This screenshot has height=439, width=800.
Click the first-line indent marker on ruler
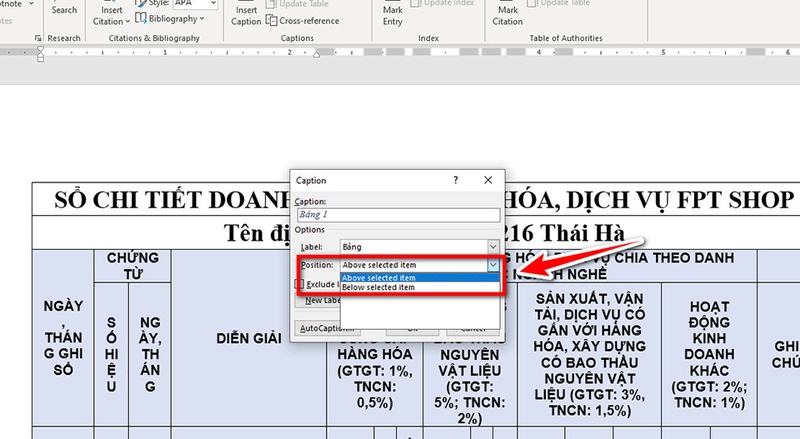(x=40, y=50)
